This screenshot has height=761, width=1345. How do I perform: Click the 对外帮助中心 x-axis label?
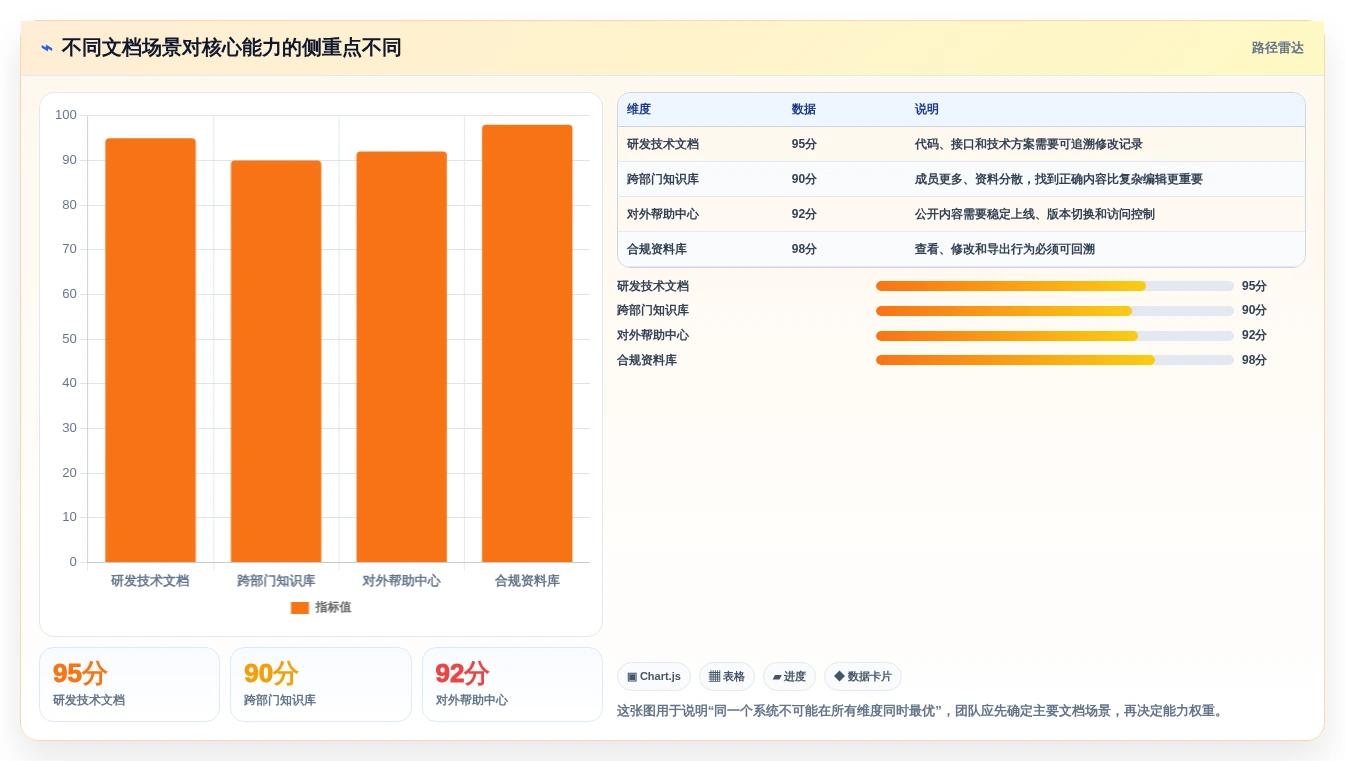click(401, 580)
